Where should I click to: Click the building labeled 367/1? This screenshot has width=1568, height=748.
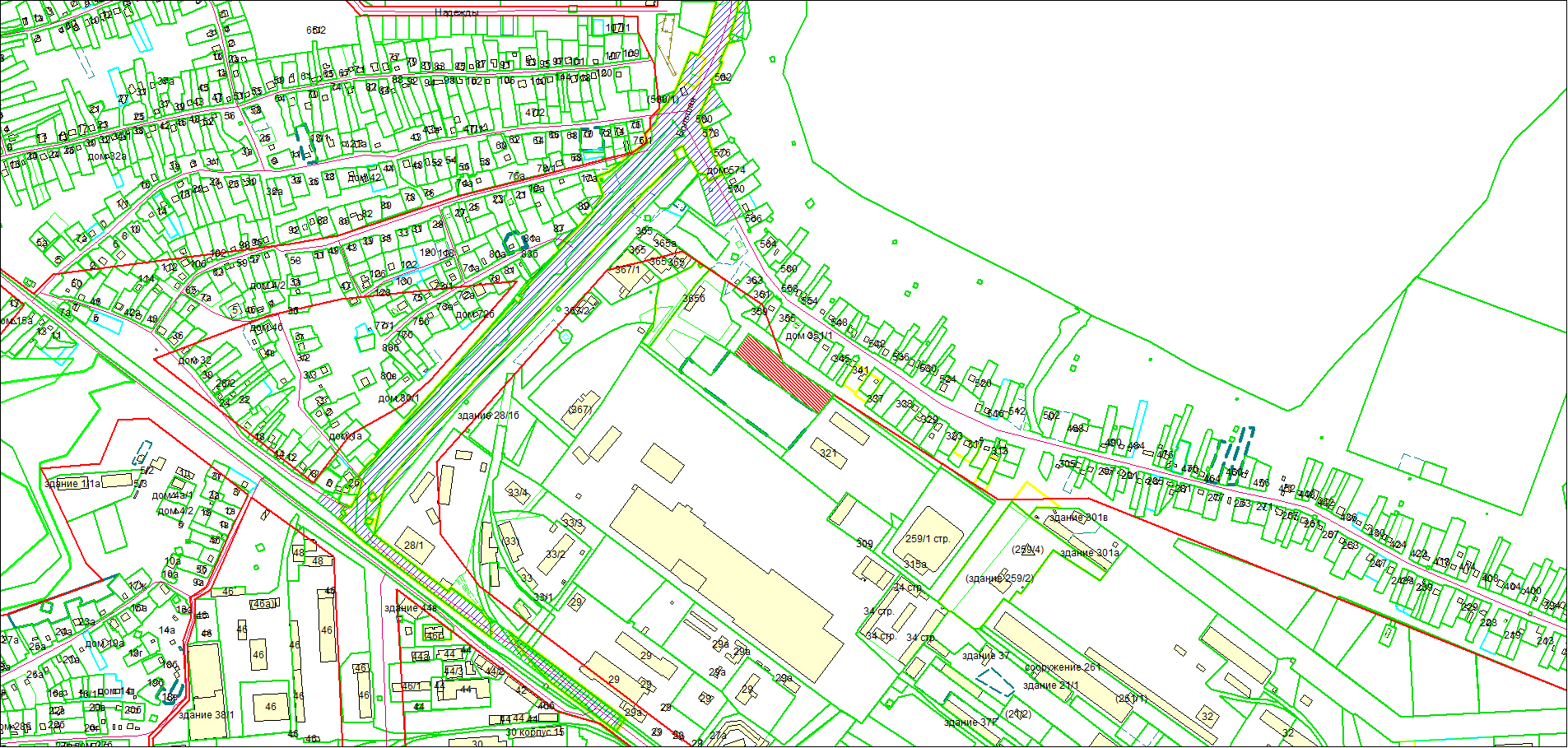coord(627,270)
